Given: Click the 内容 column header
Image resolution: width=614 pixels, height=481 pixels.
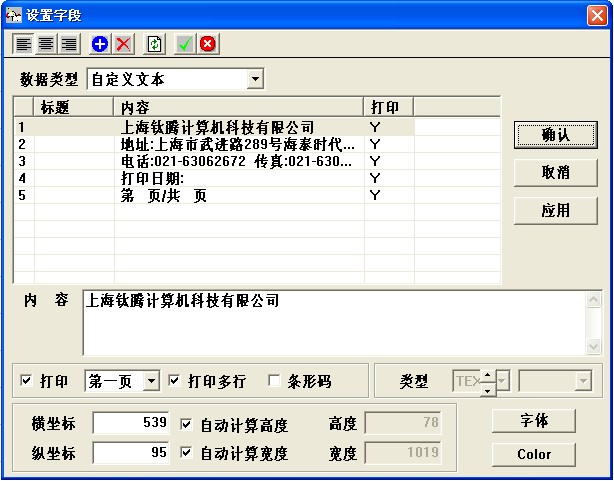Looking at the screenshot, I should 238,106.
